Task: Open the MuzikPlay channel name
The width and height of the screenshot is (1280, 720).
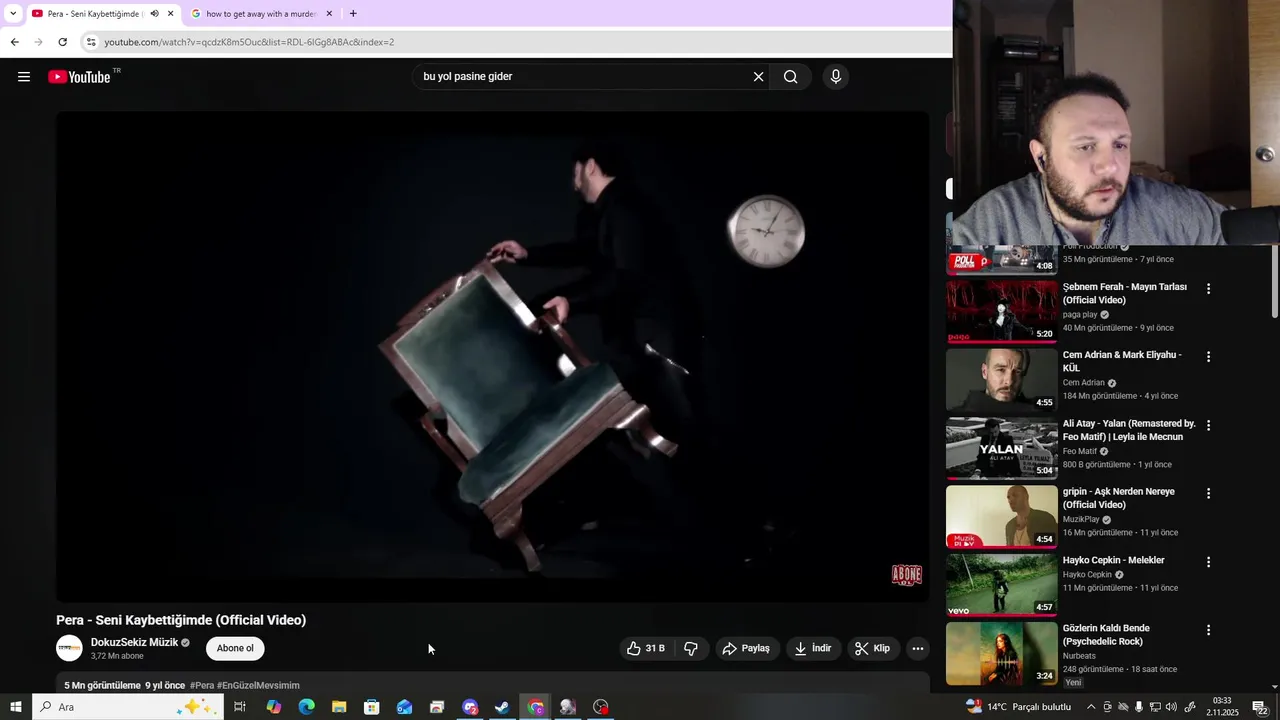Action: [x=1081, y=519]
